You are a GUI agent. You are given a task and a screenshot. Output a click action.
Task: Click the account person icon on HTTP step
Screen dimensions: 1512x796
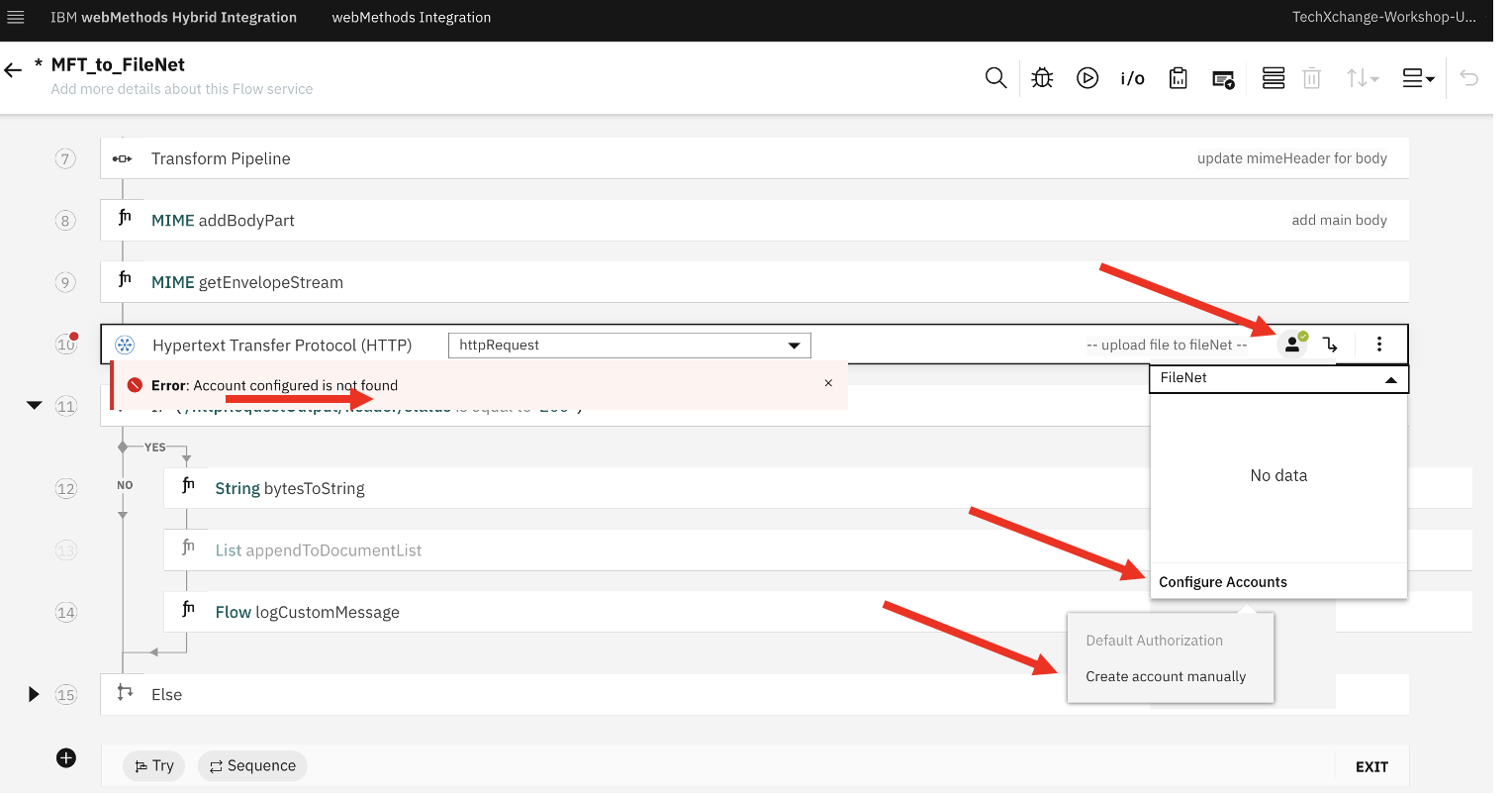click(x=1292, y=345)
